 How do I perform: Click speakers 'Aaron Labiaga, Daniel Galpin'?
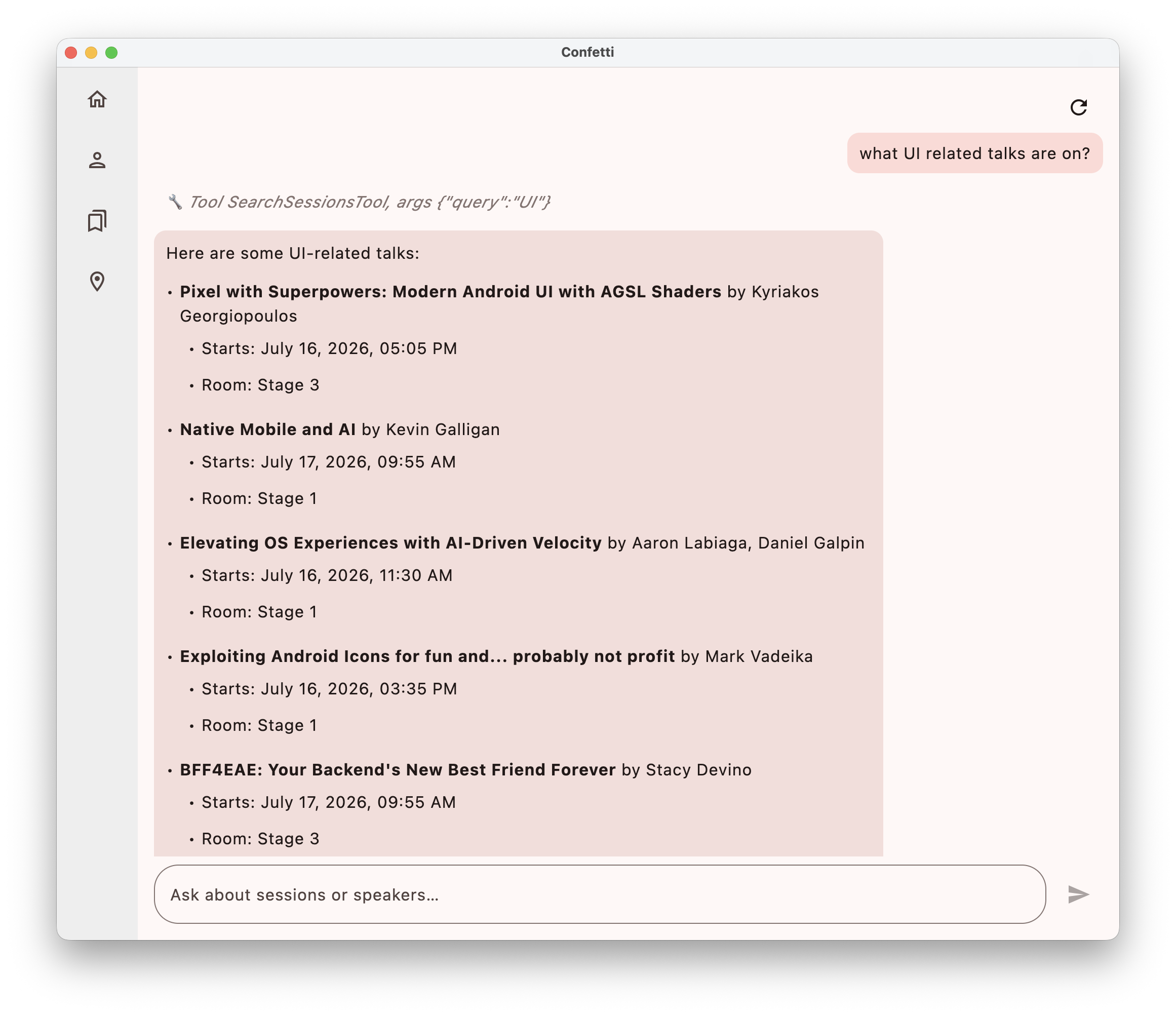[x=748, y=543]
